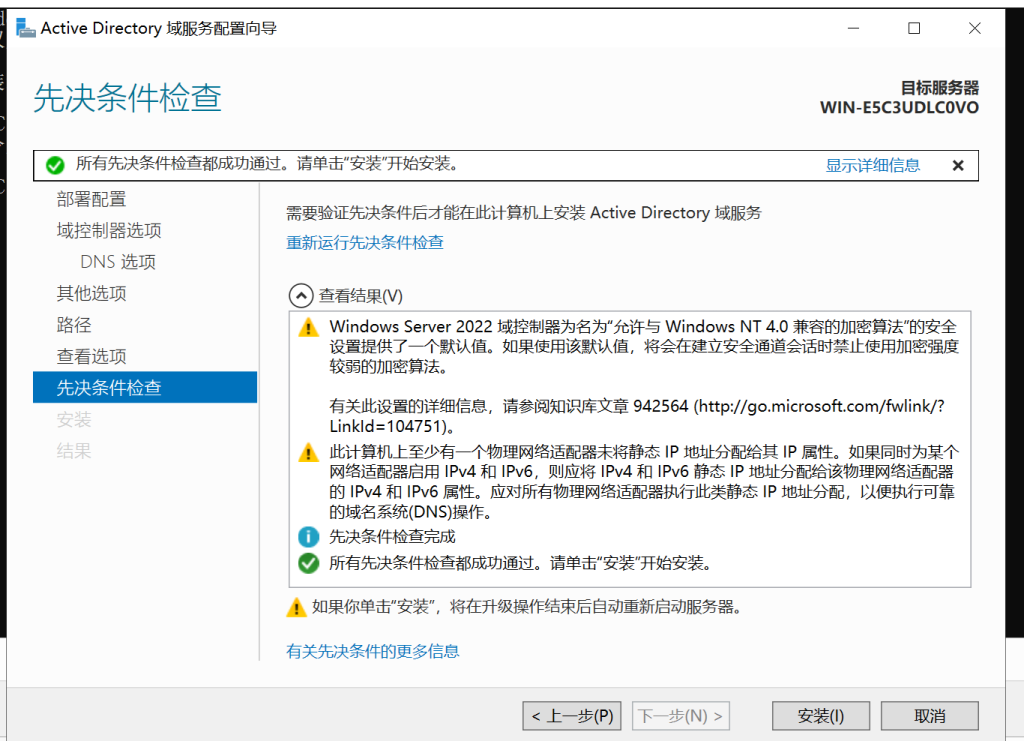The width and height of the screenshot is (1024, 741).
Task: Click the first yellow warning icon in results
Action: [309, 327]
